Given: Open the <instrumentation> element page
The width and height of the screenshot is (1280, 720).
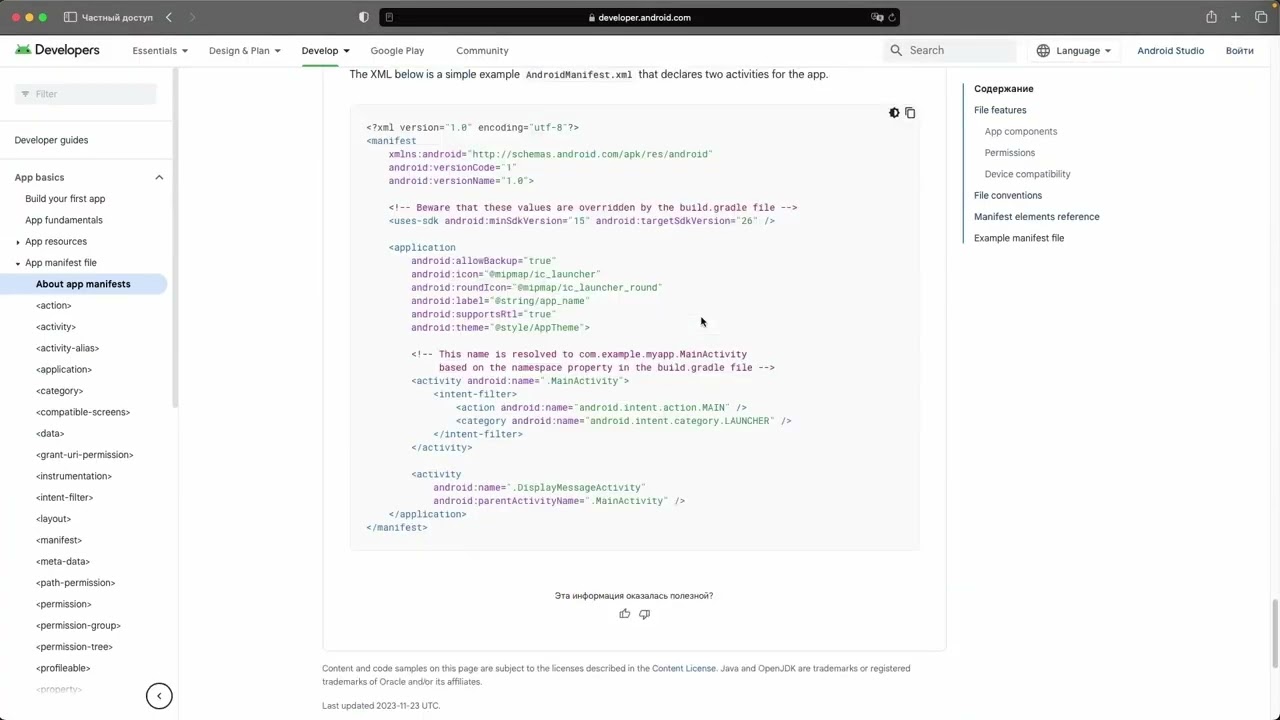Looking at the screenshot, I should click(x=74, y=476).
